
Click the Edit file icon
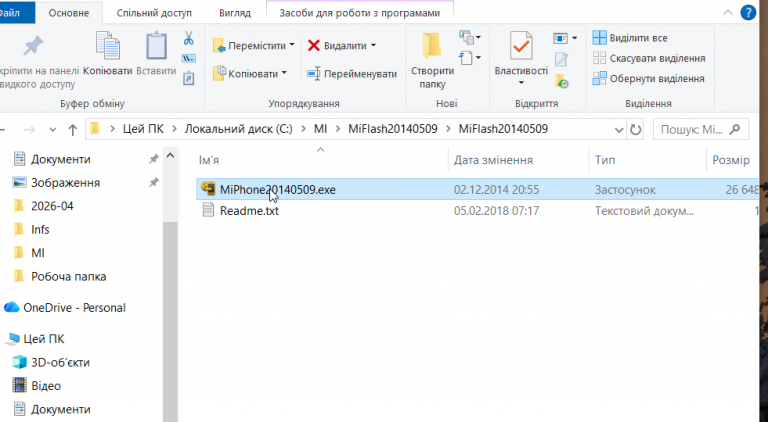pos(561,59)
